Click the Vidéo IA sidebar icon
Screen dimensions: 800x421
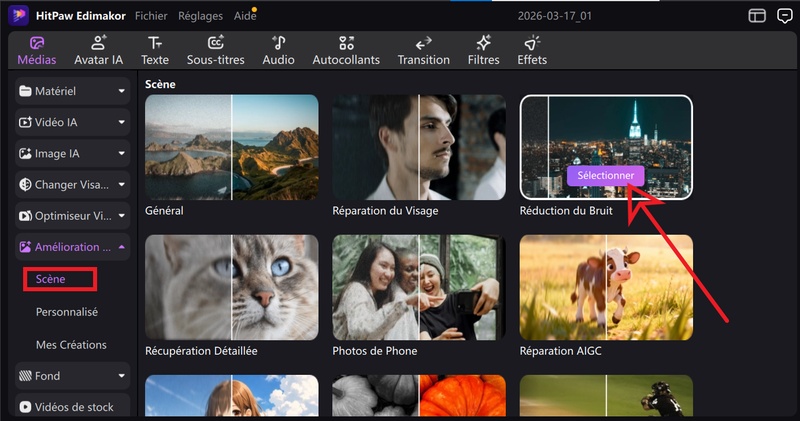25,122
